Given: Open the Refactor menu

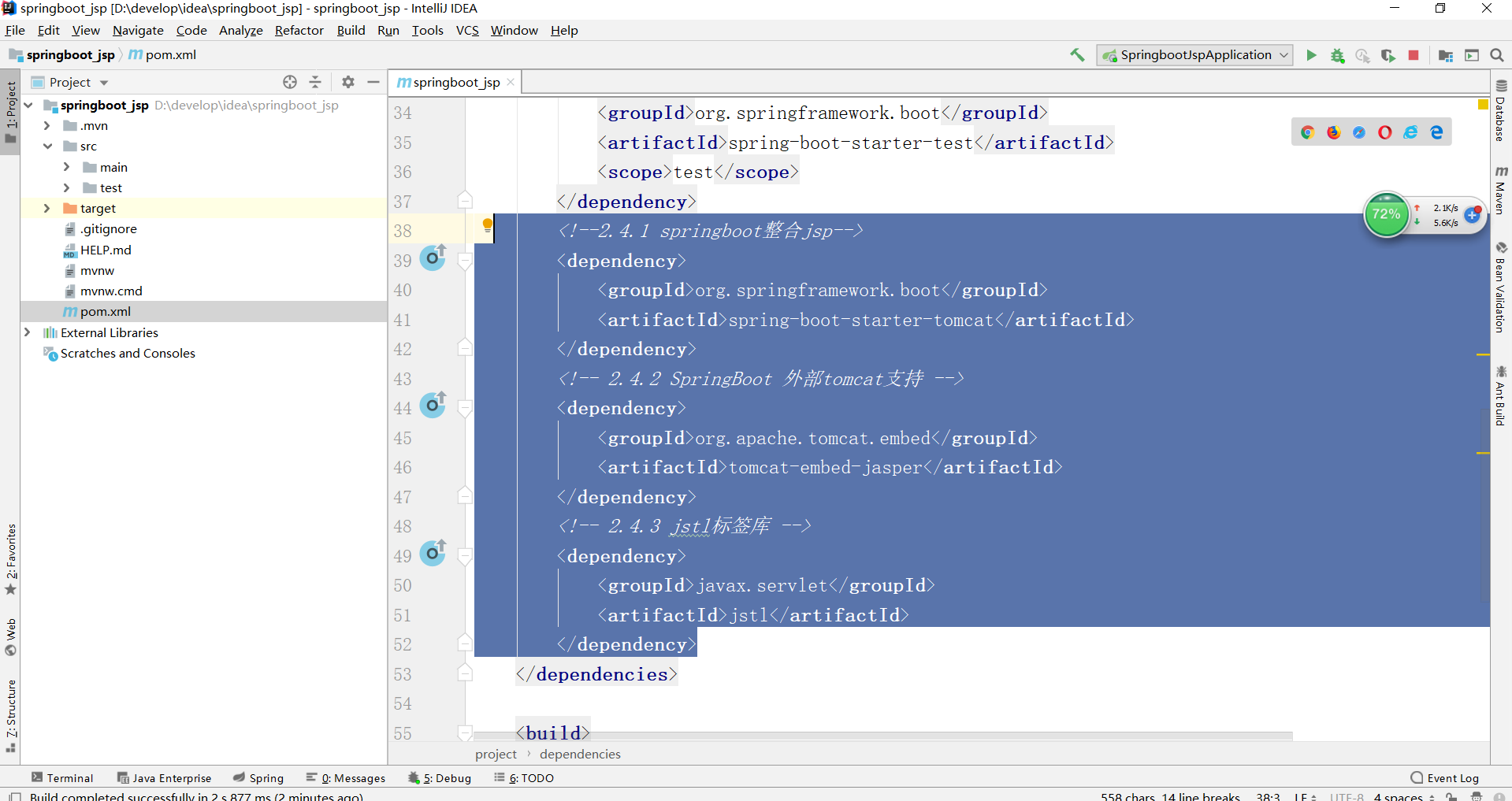Looking at the screenshot, I should coord(299,30).
